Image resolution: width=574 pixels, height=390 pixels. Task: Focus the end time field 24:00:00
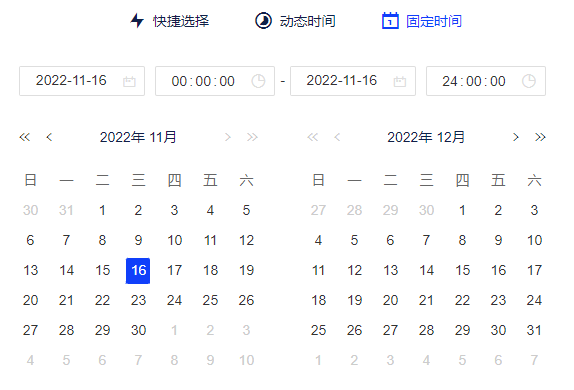click(x=486, y=81)
